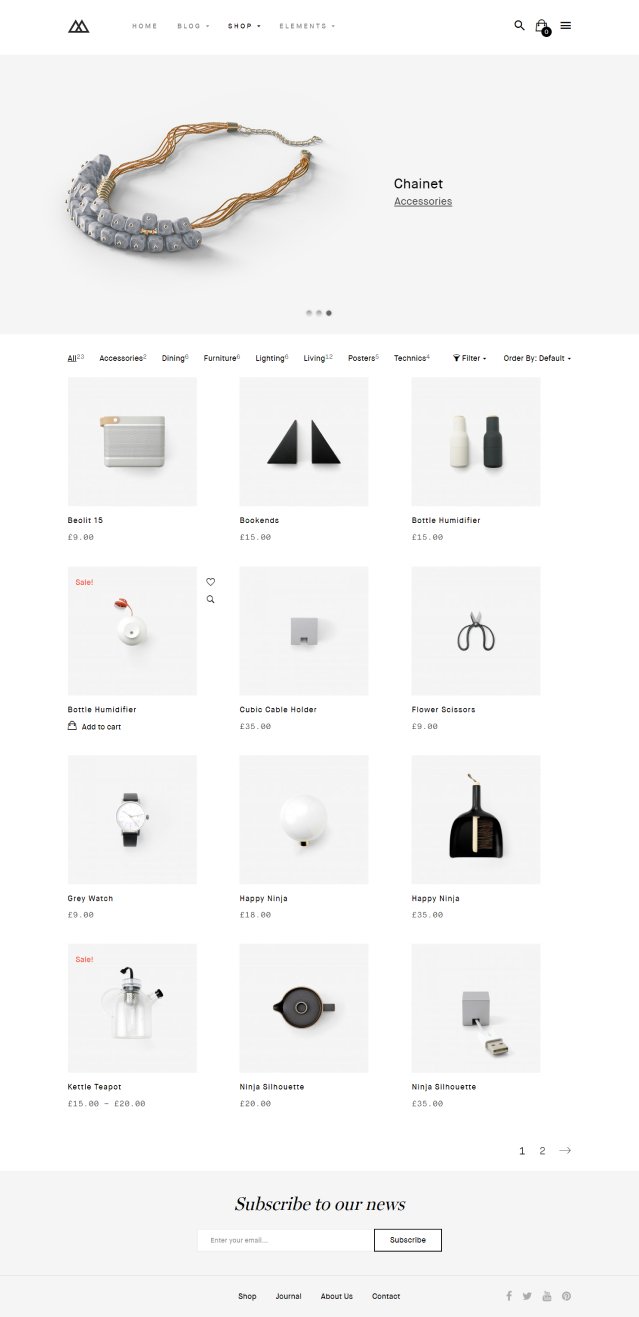Screen dimensions: 639x1317
Task: Focus the email subscription input field
Action: coord(285,1240)
